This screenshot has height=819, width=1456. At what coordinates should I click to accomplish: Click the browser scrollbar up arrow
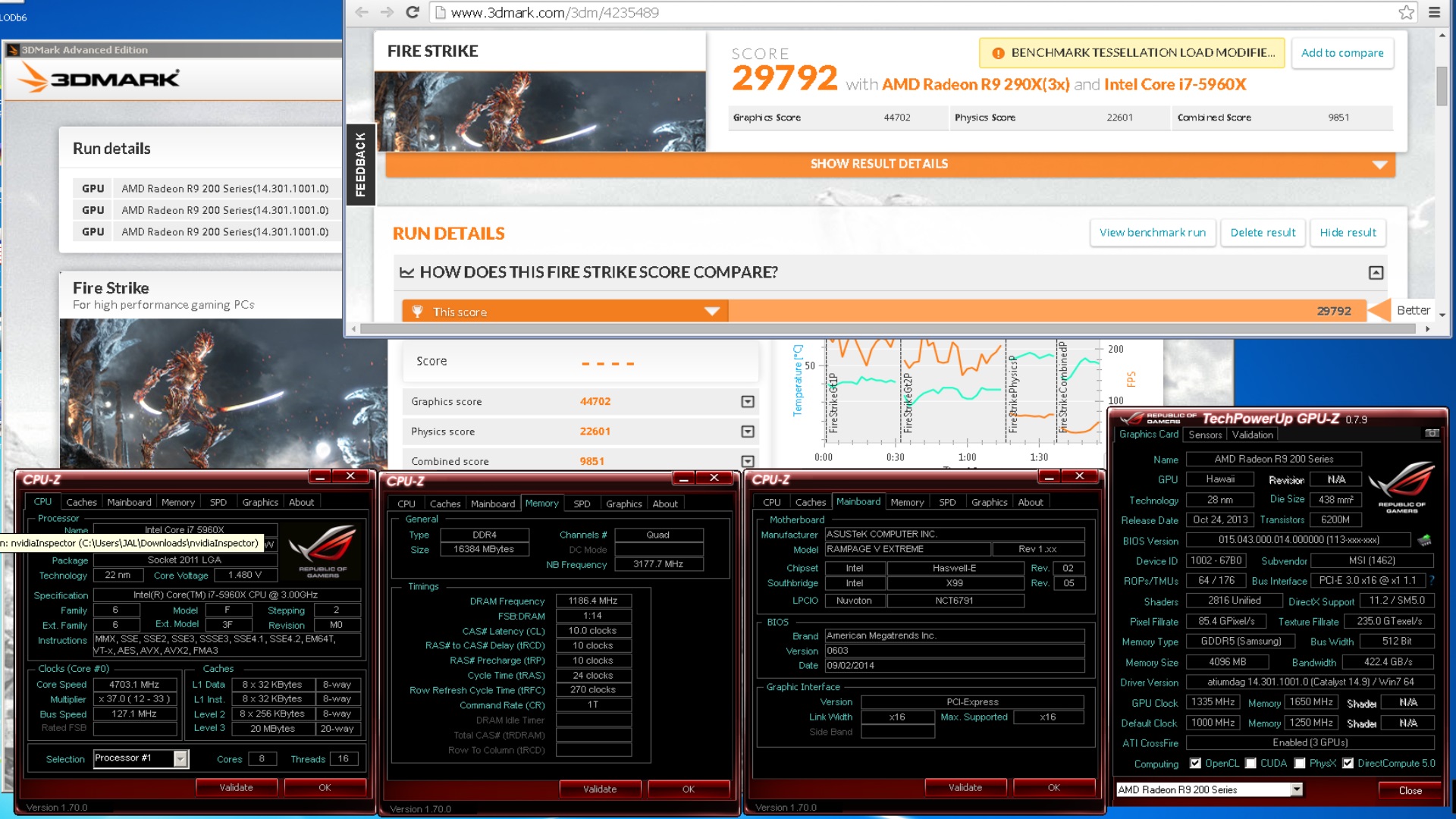pos(1442,34)
